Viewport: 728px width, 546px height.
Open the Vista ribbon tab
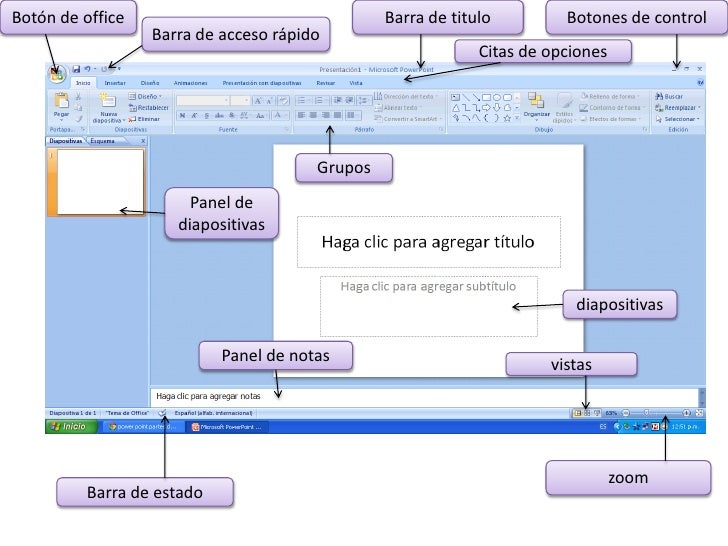(x=356, y=83)
